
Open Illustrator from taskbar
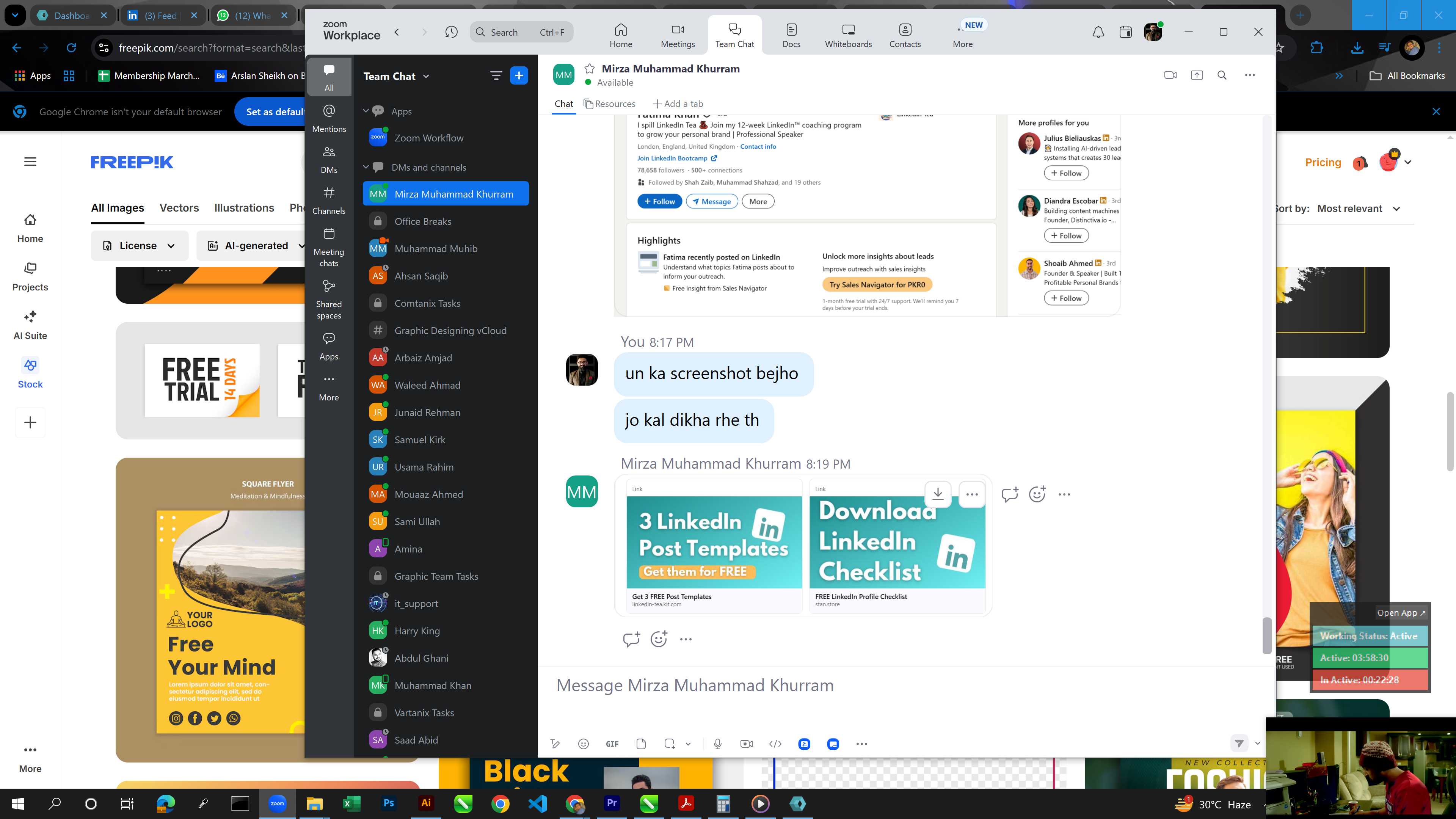tap(425, 803)
